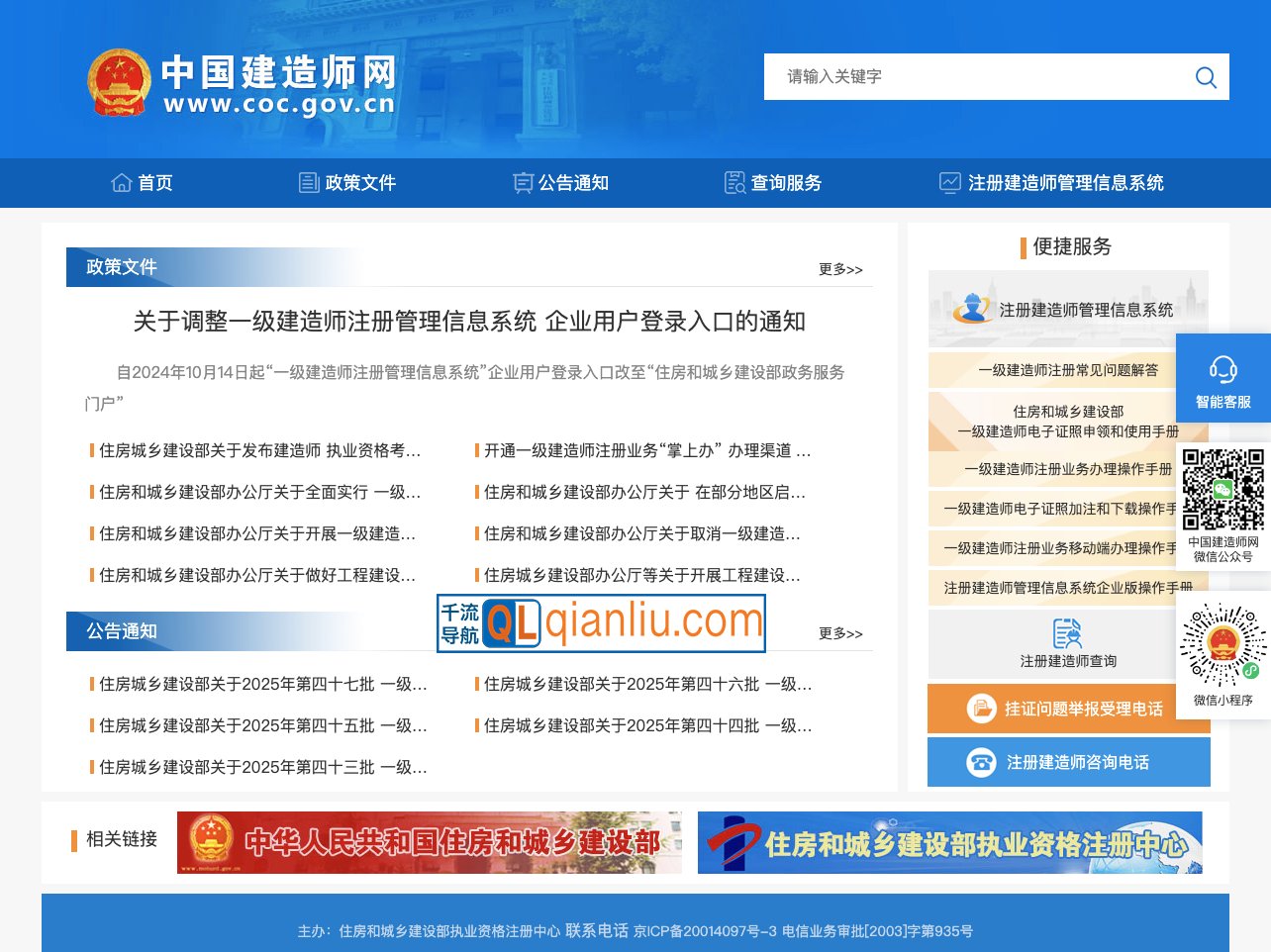Scan entry: click 中国建造师网微信公众号 QR code
This screenshot has width=1271, height=952.
(x=1223, y=492)
